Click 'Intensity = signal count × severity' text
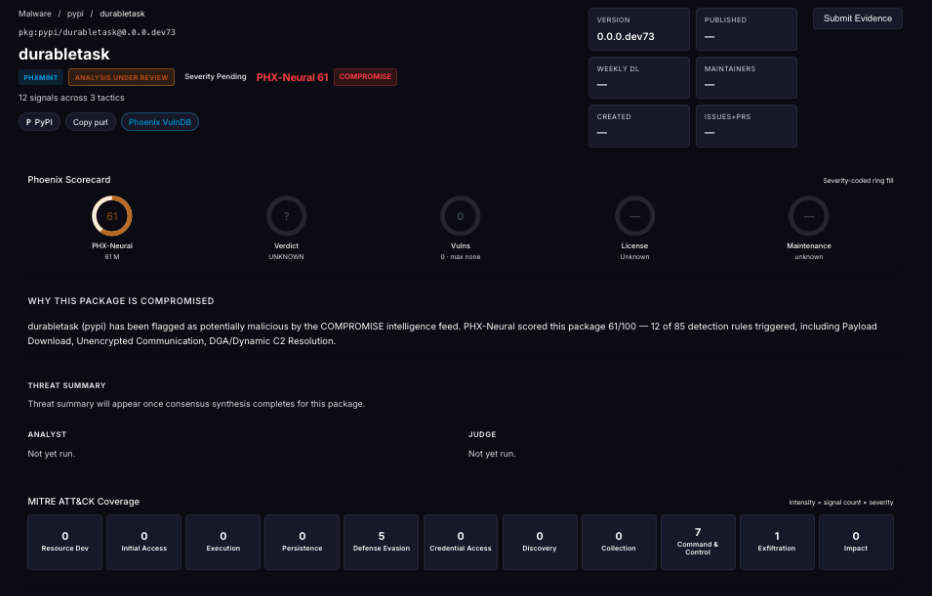 click(840, 502)
